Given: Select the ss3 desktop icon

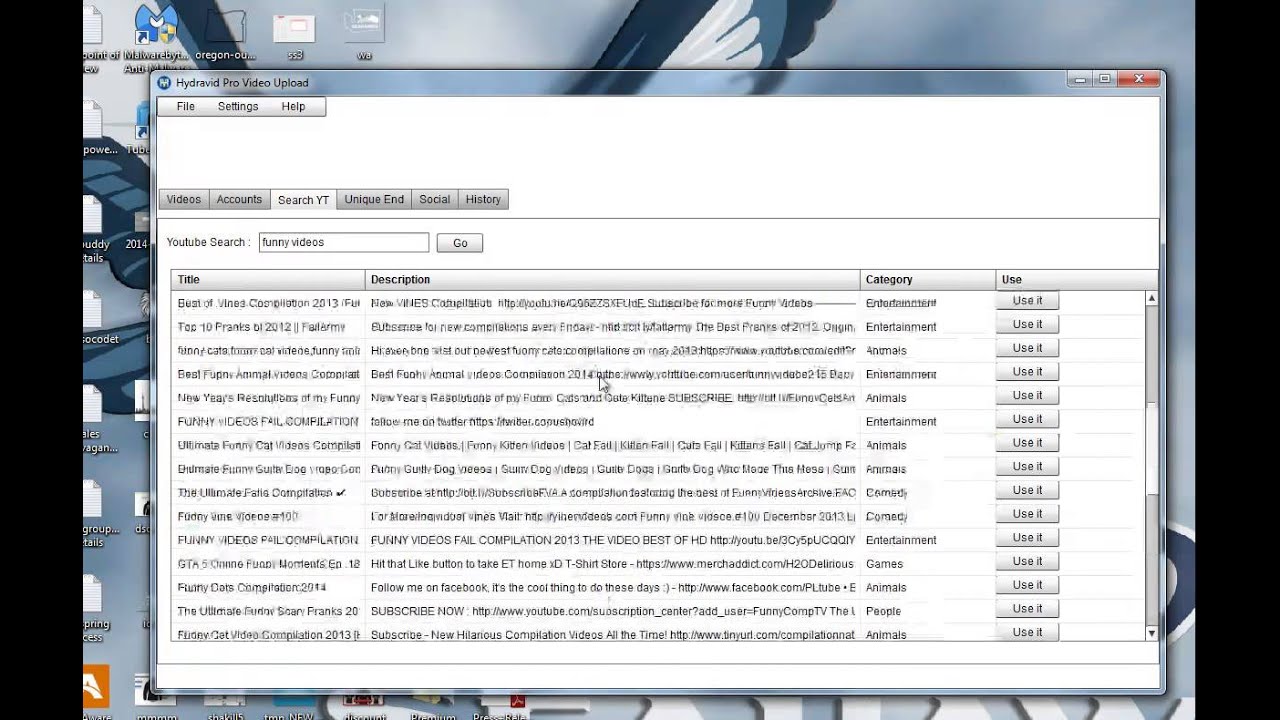Looking at the screenshot, I should [x=294, y=38].
